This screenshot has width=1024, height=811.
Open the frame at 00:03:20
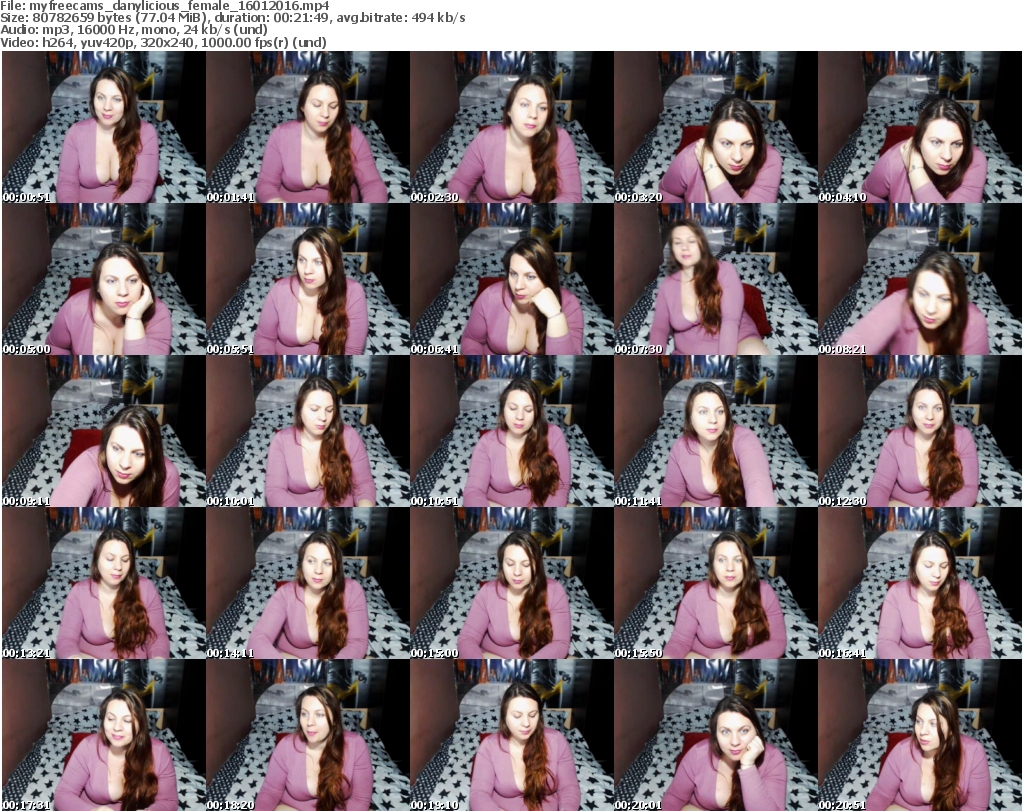(x=715, y=127)
